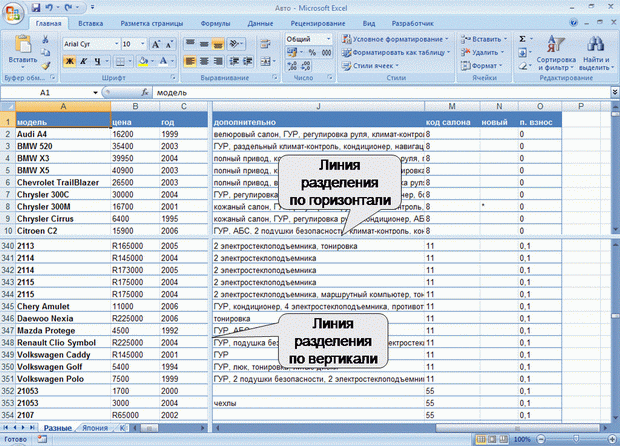Apply font color letter A
Image resolution: width=620 pixels, height=446 pixels.
tap(163, 61)
